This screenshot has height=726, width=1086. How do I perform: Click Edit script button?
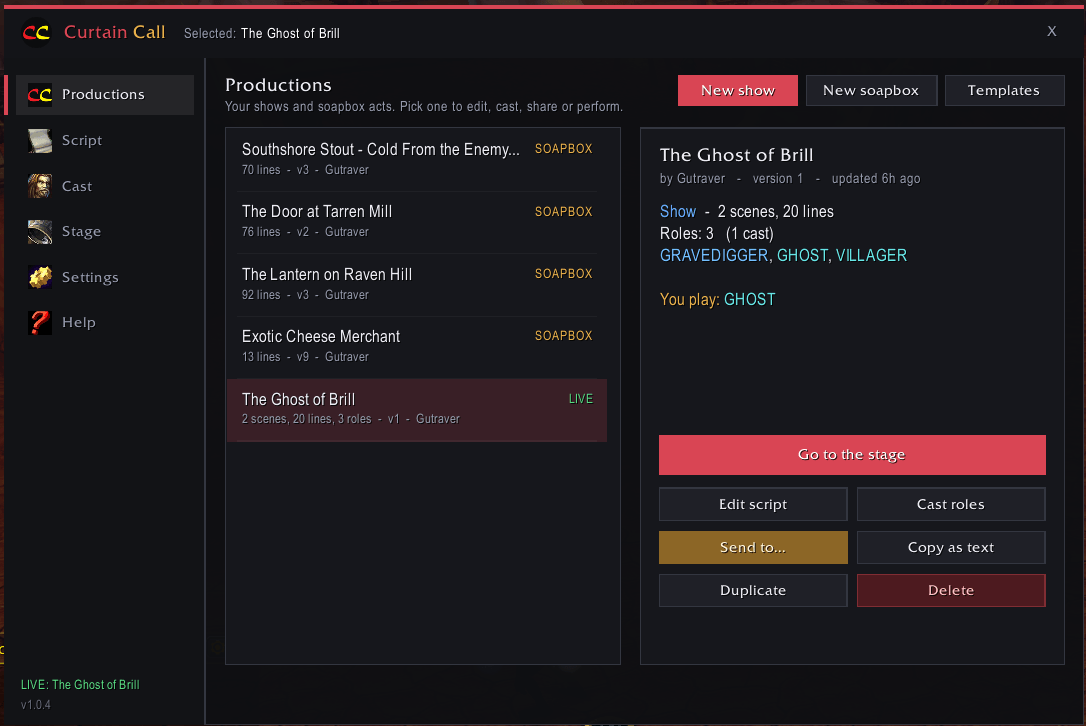tap(753, 504)
